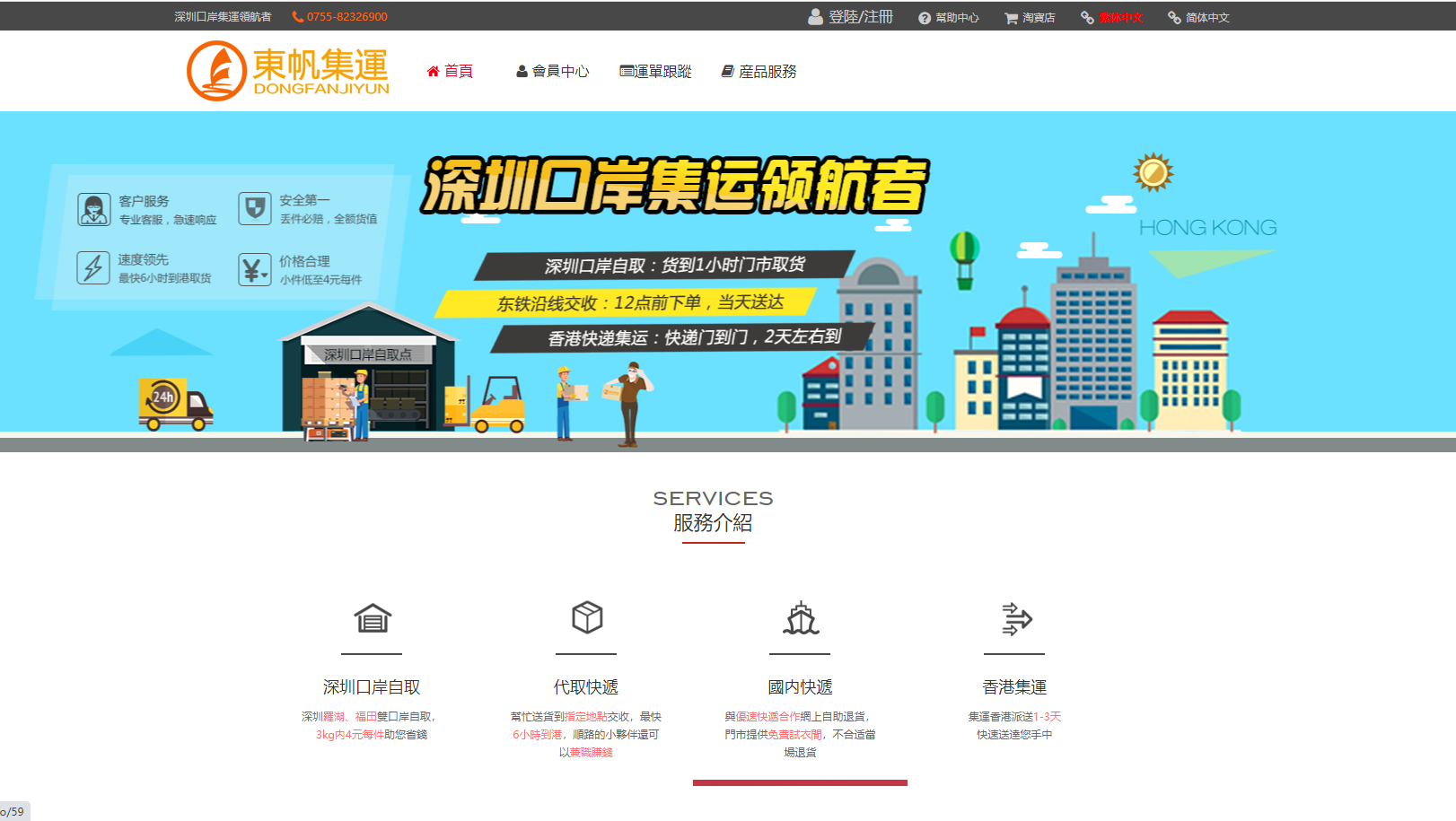Click the red underline slider below 服務介紹

tap(798, 782)
